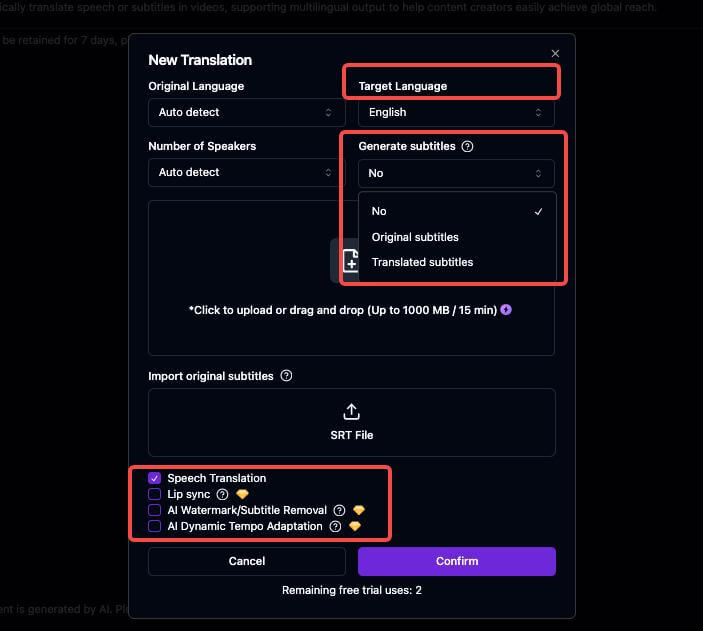Select Original subtitles from the list
This screenshot has width=703, height=631.
[415, 237]
